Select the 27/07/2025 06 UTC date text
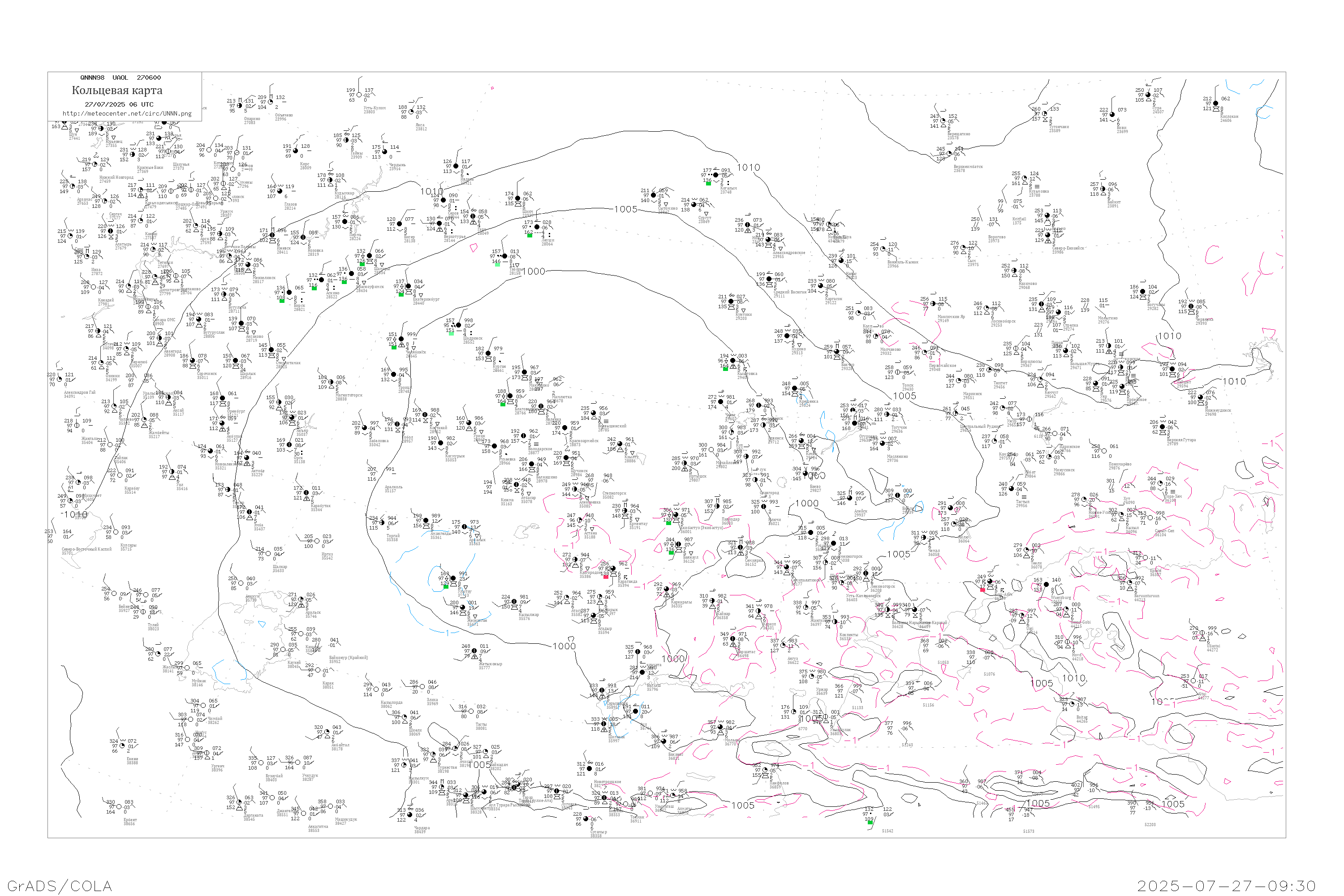The width and height of the screenshot is (1344, 896). pyautogui.click(x=119, y=104)
